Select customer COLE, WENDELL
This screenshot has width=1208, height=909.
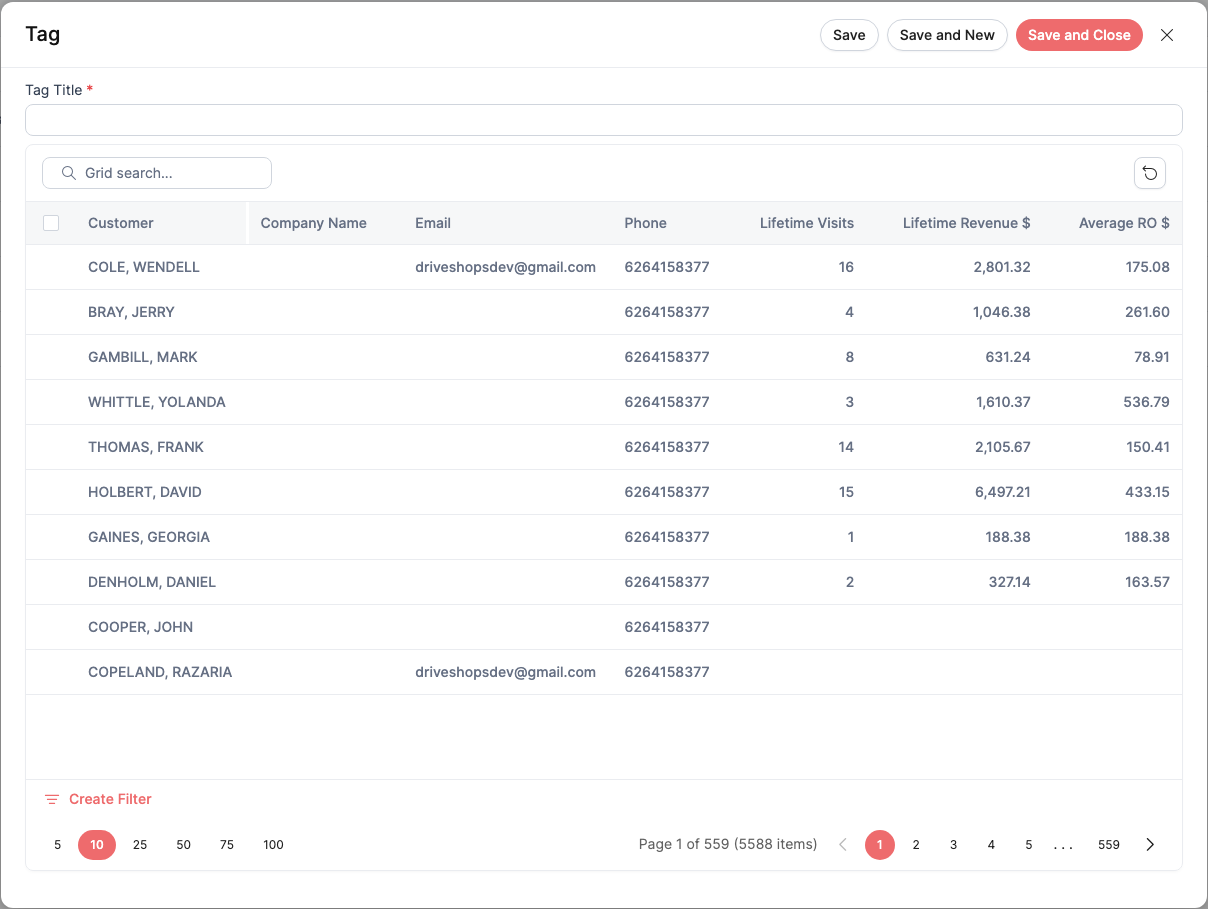(x=144, y=267)
